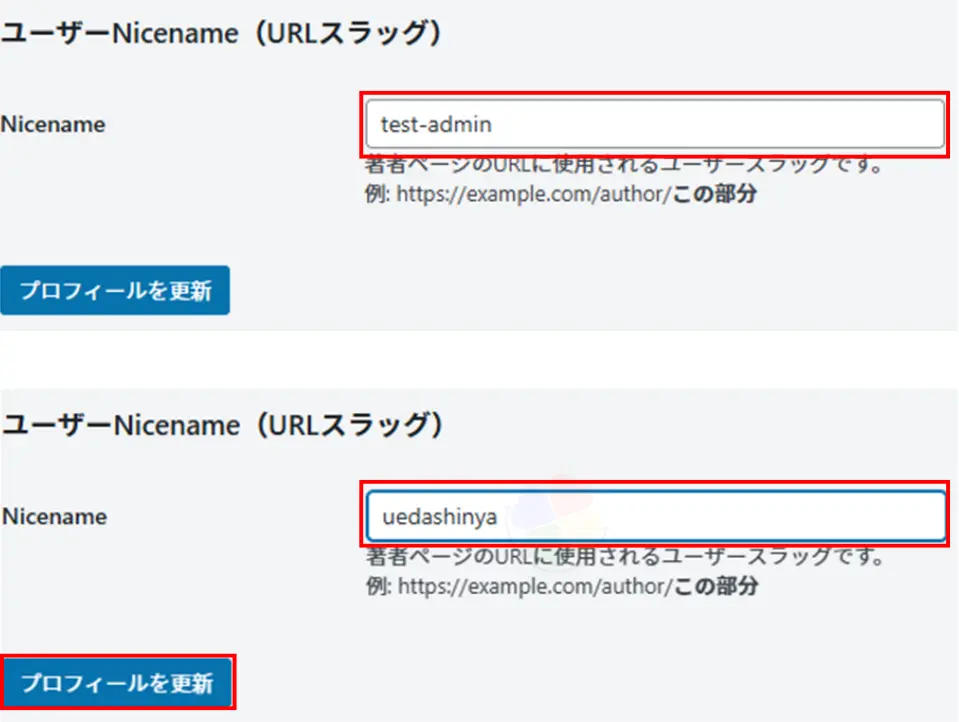
Task: Select the Nicename label beside uedashinya
Action: [54, 516]
